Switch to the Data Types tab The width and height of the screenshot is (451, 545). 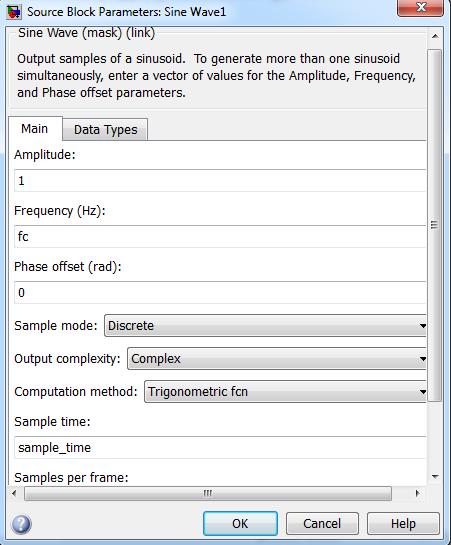tap(105, 130)
